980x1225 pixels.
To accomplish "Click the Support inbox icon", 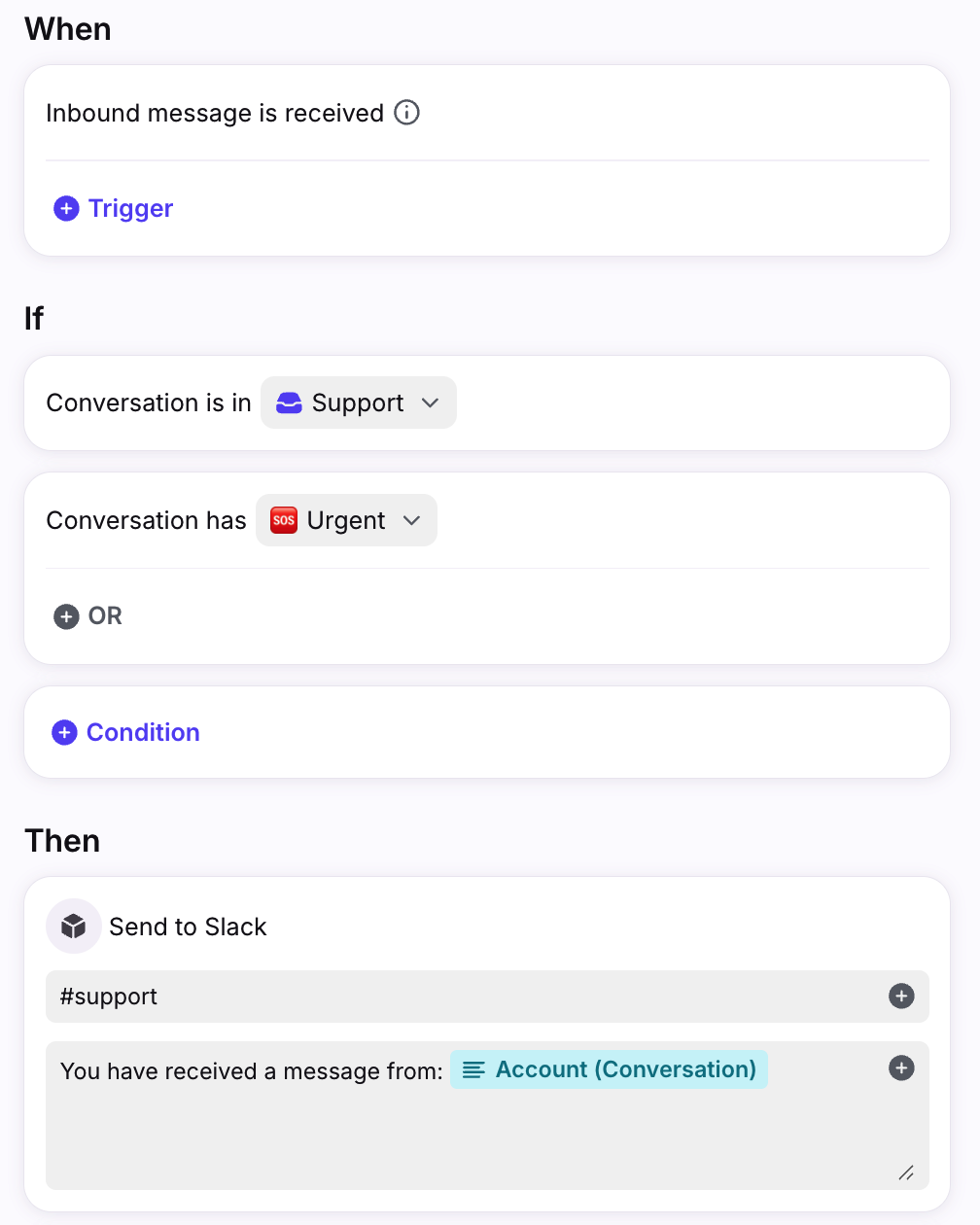I will click(289, 403).
